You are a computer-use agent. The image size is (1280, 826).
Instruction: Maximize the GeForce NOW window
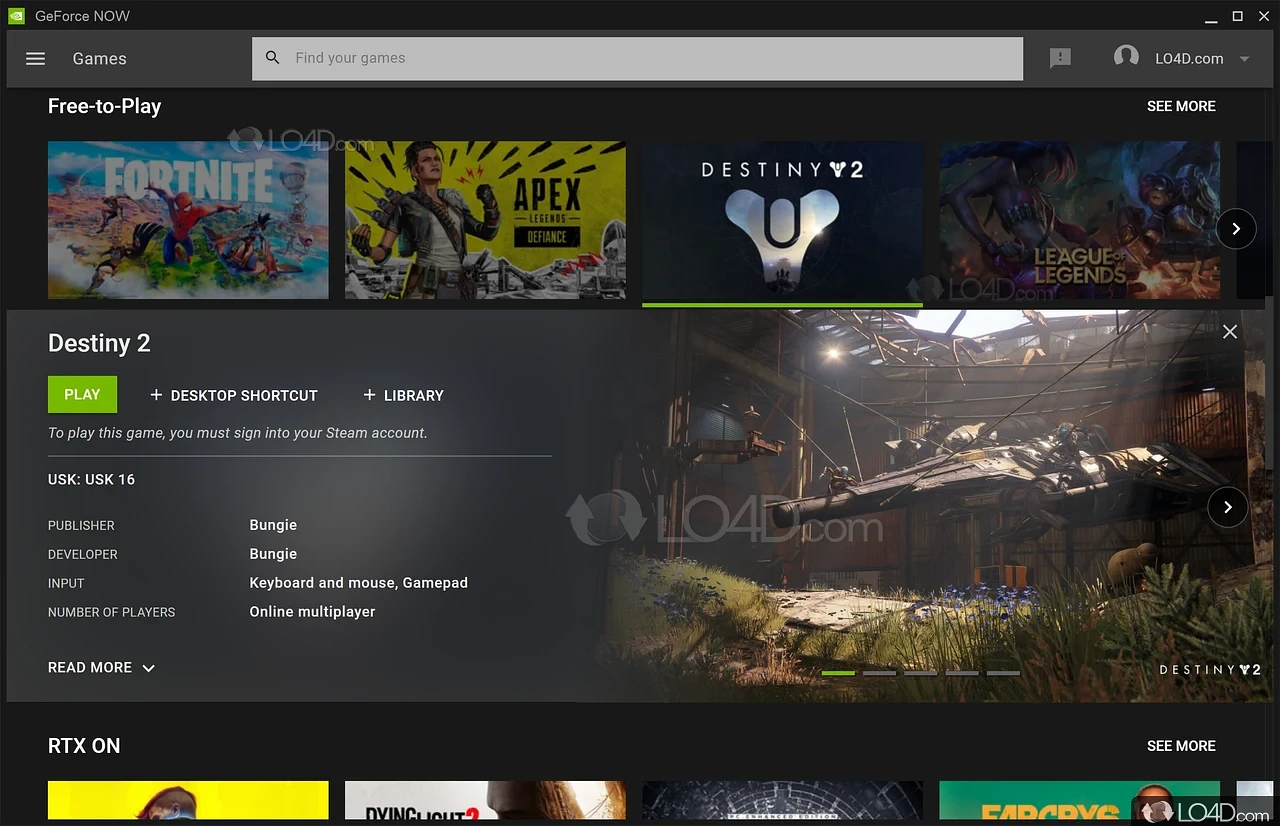[x=1237, y=16]
